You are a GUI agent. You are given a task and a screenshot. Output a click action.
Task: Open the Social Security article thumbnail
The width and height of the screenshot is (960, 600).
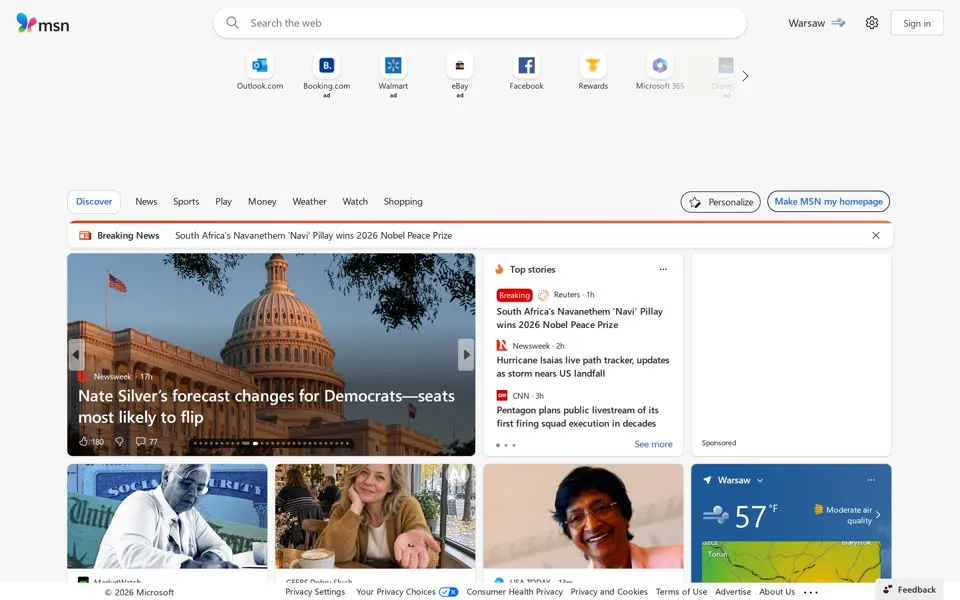[x=167, y=516]
